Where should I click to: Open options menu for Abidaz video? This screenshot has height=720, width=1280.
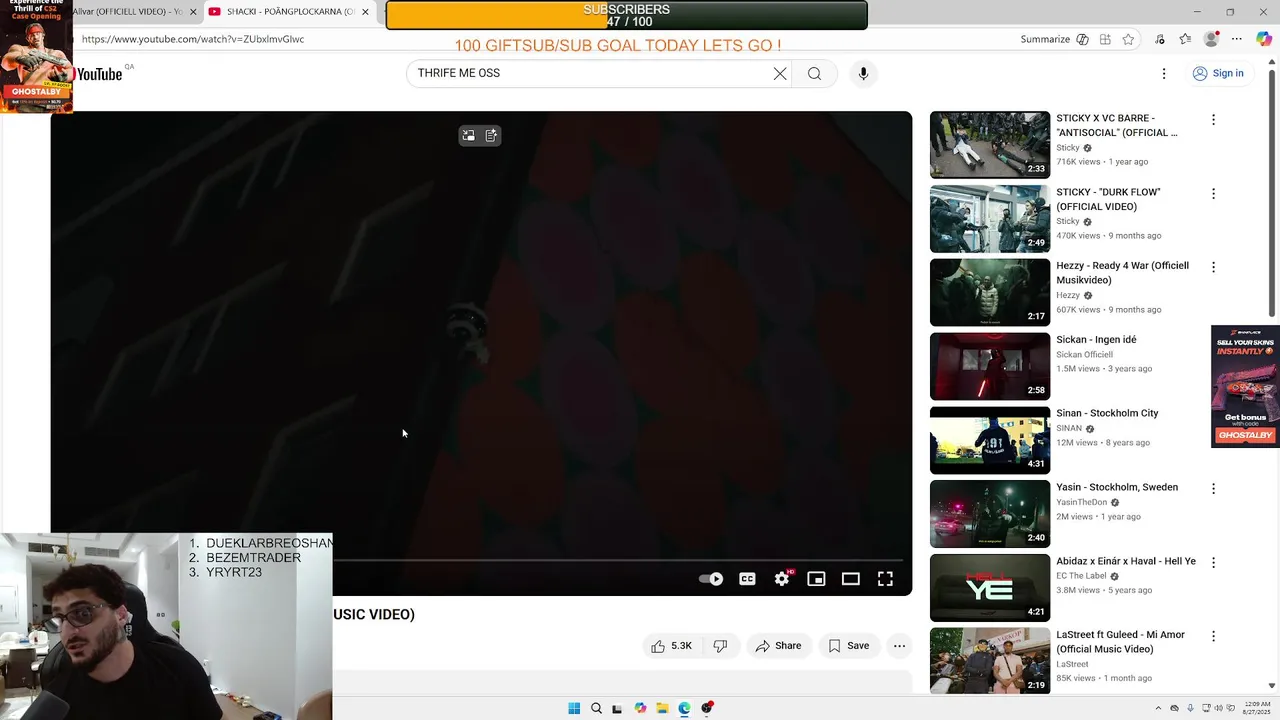1213,563
